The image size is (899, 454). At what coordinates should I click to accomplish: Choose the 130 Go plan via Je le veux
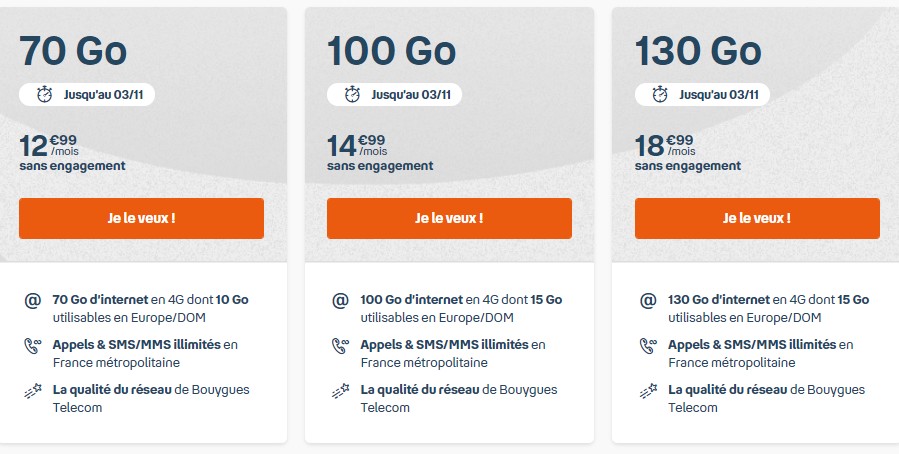pos(757,218)
